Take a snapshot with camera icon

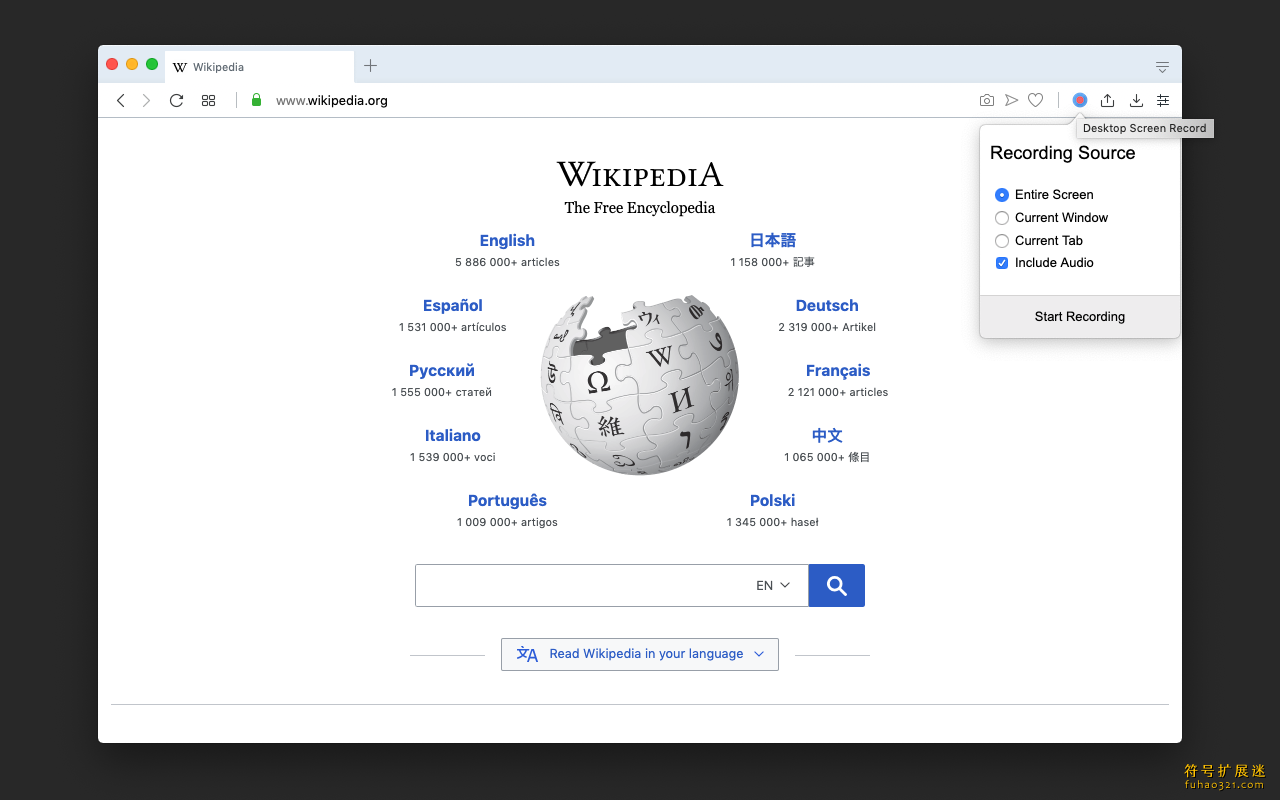click(x=987, y=100)
